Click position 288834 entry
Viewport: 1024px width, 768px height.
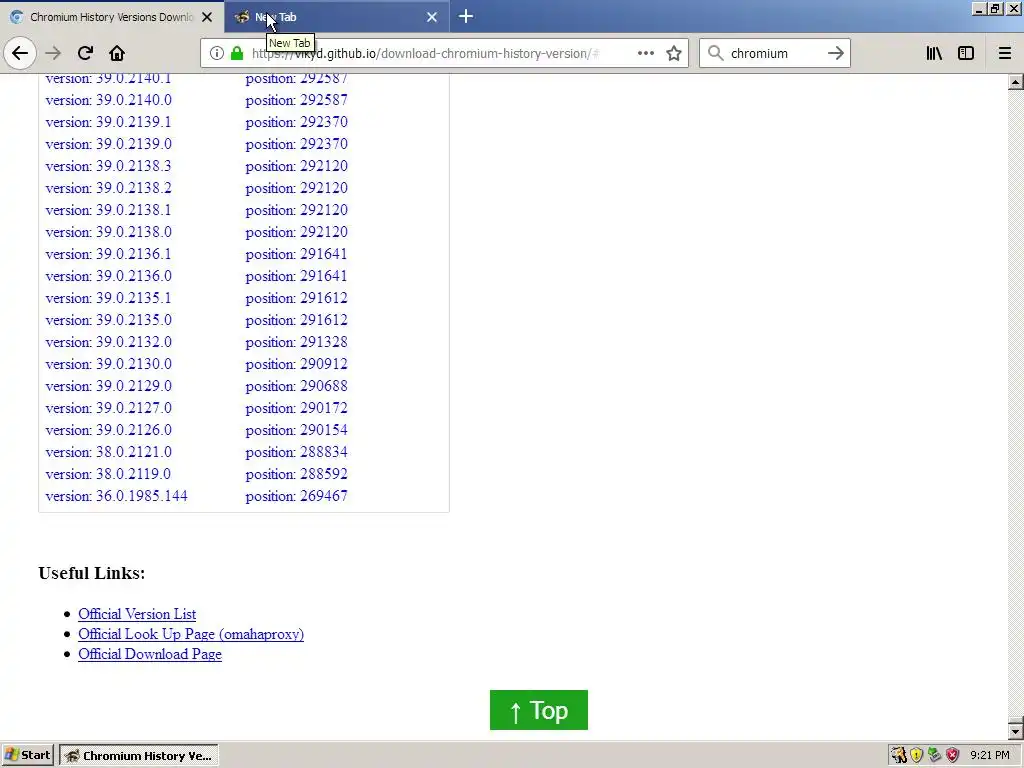(296, 452)
